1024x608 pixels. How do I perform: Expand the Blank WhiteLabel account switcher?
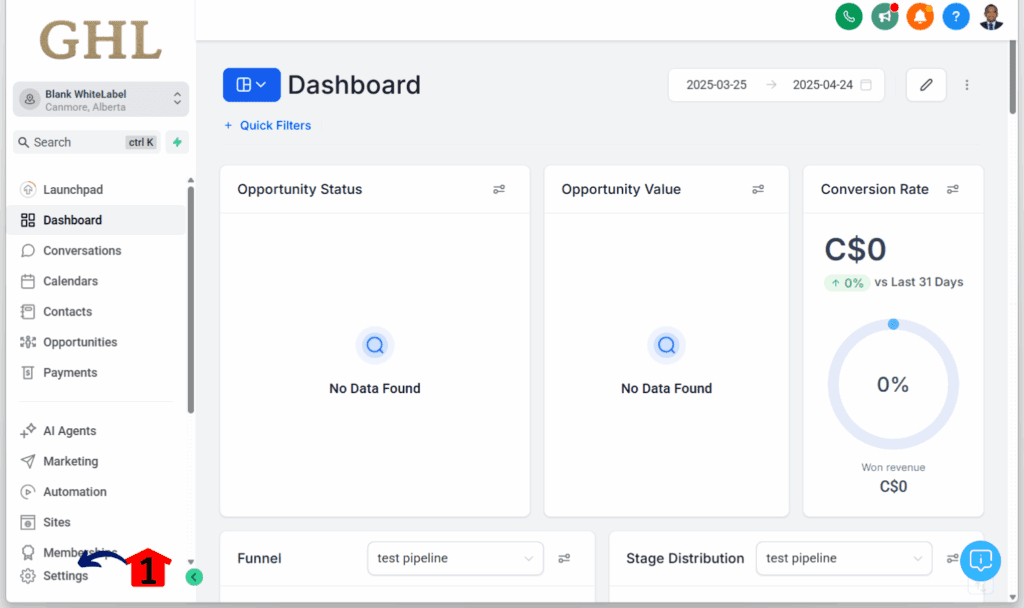[101, 99]
